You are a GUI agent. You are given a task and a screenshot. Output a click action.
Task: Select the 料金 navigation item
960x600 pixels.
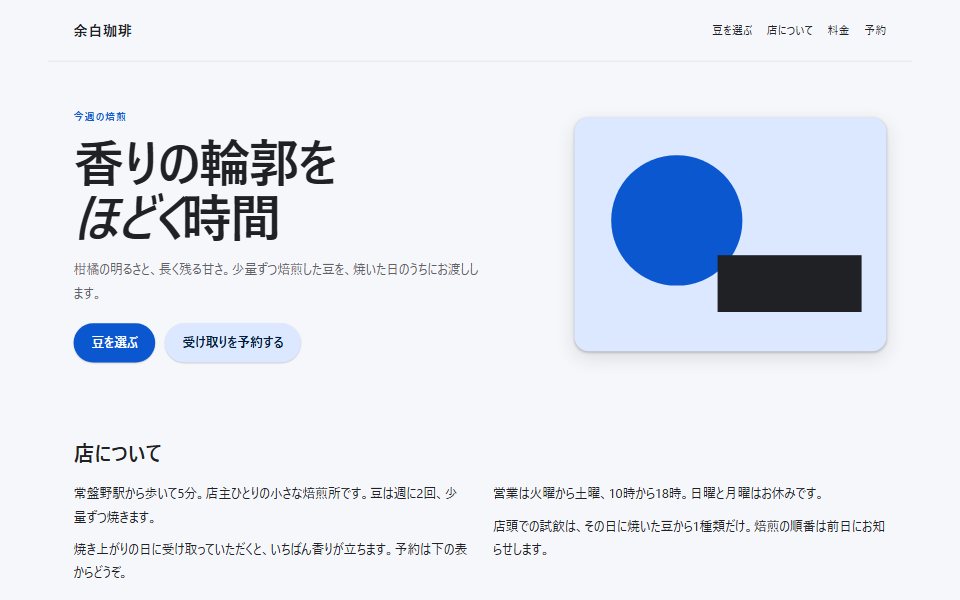coord(838,30)
